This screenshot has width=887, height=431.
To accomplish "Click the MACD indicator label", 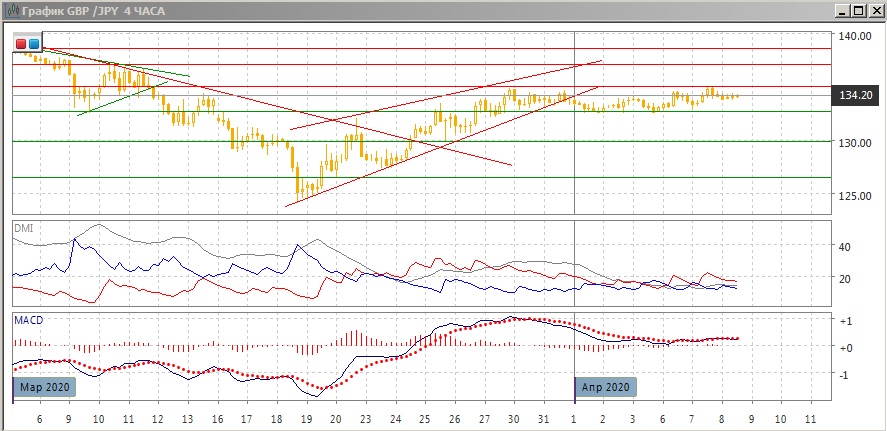I will (x=28, y=320).
